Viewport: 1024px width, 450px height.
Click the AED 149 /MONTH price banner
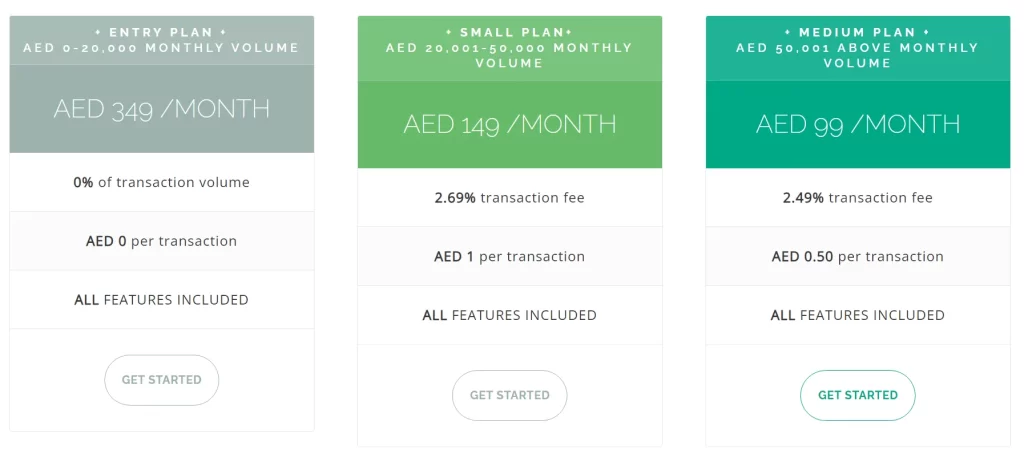coord(510,124)
